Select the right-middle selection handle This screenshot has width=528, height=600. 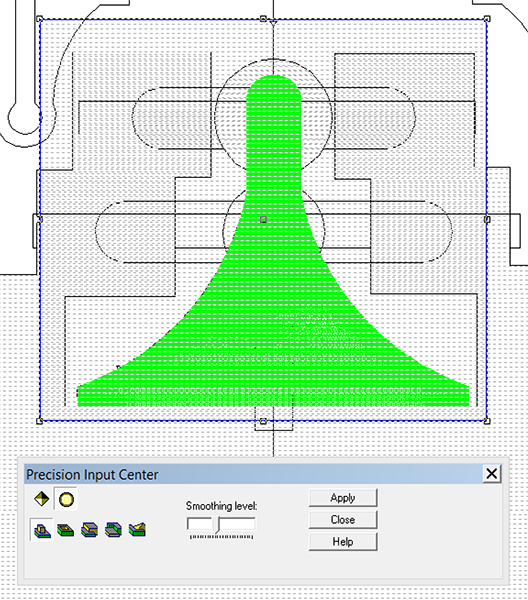click(487, 219)
